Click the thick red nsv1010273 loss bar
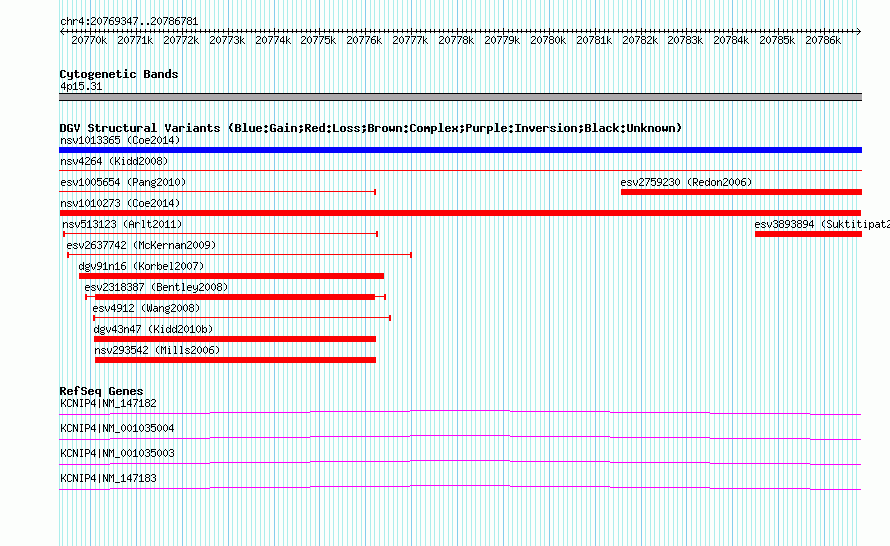The height and width of the screenshot is (546, 890). pos(460,213)
